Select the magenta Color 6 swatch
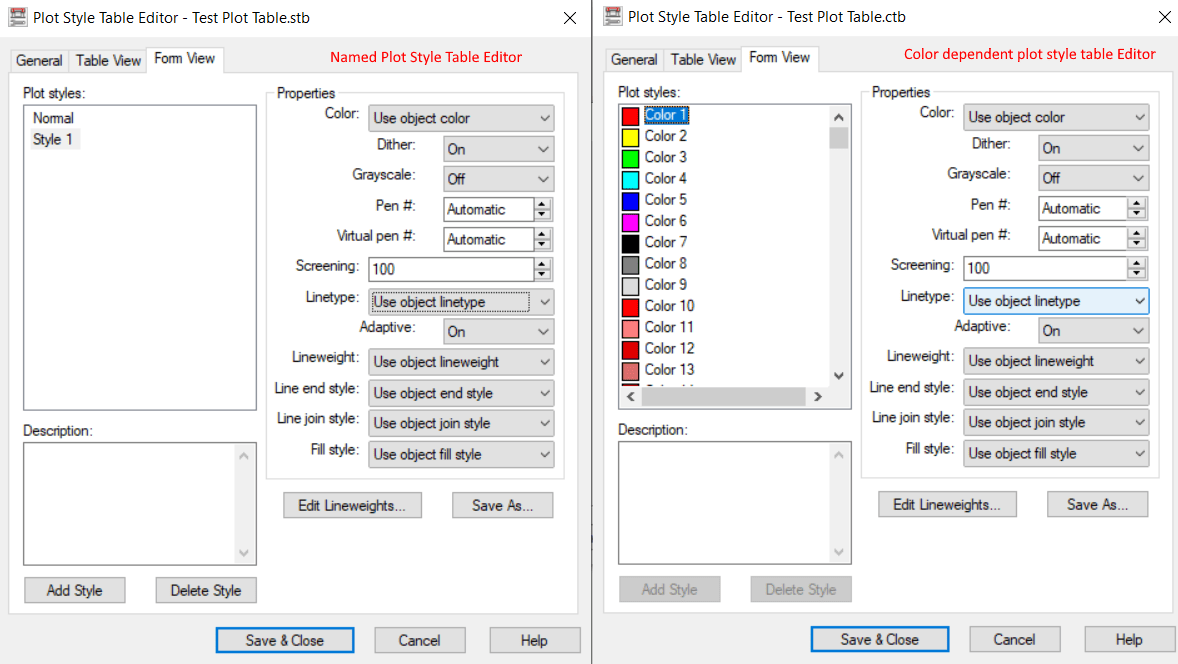The image size is (1178, 664). point(630,222)
